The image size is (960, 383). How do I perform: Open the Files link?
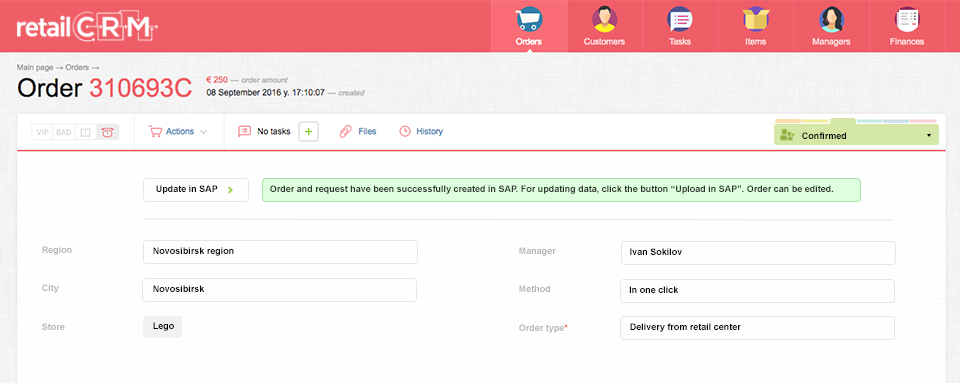(367, 132)
